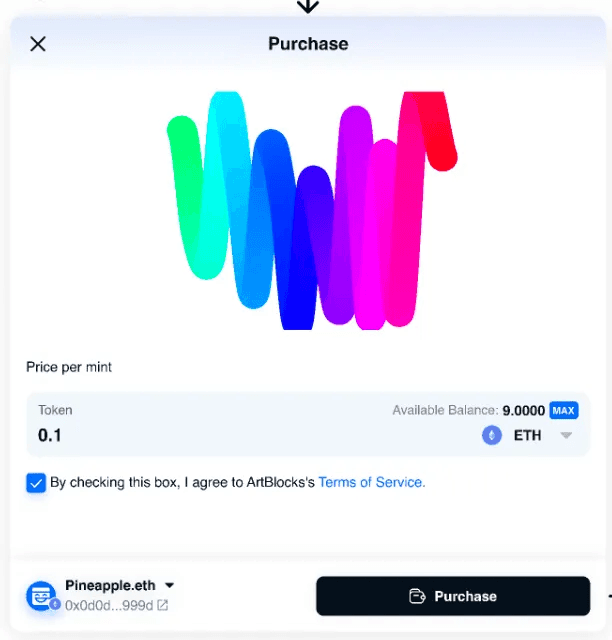Click the wallet icon inside the Purchase button

click(x=417, y=596)
